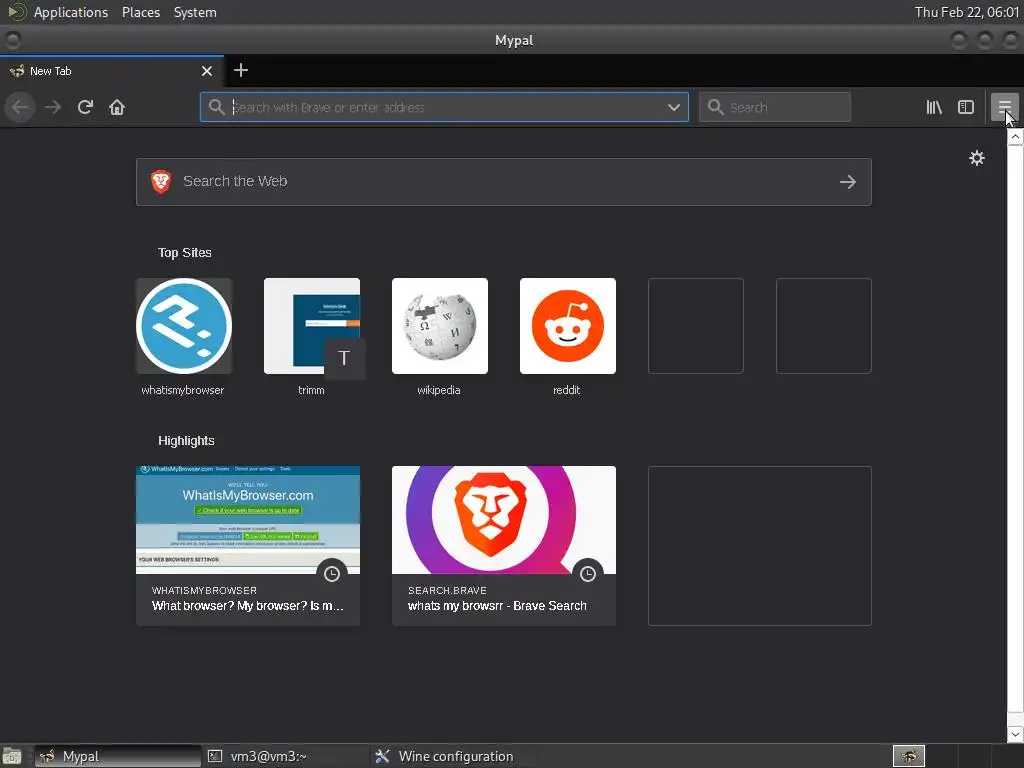Click the page scrollbar down arrow
Screen dimensions: 1024x768
tap(1015, 734)
